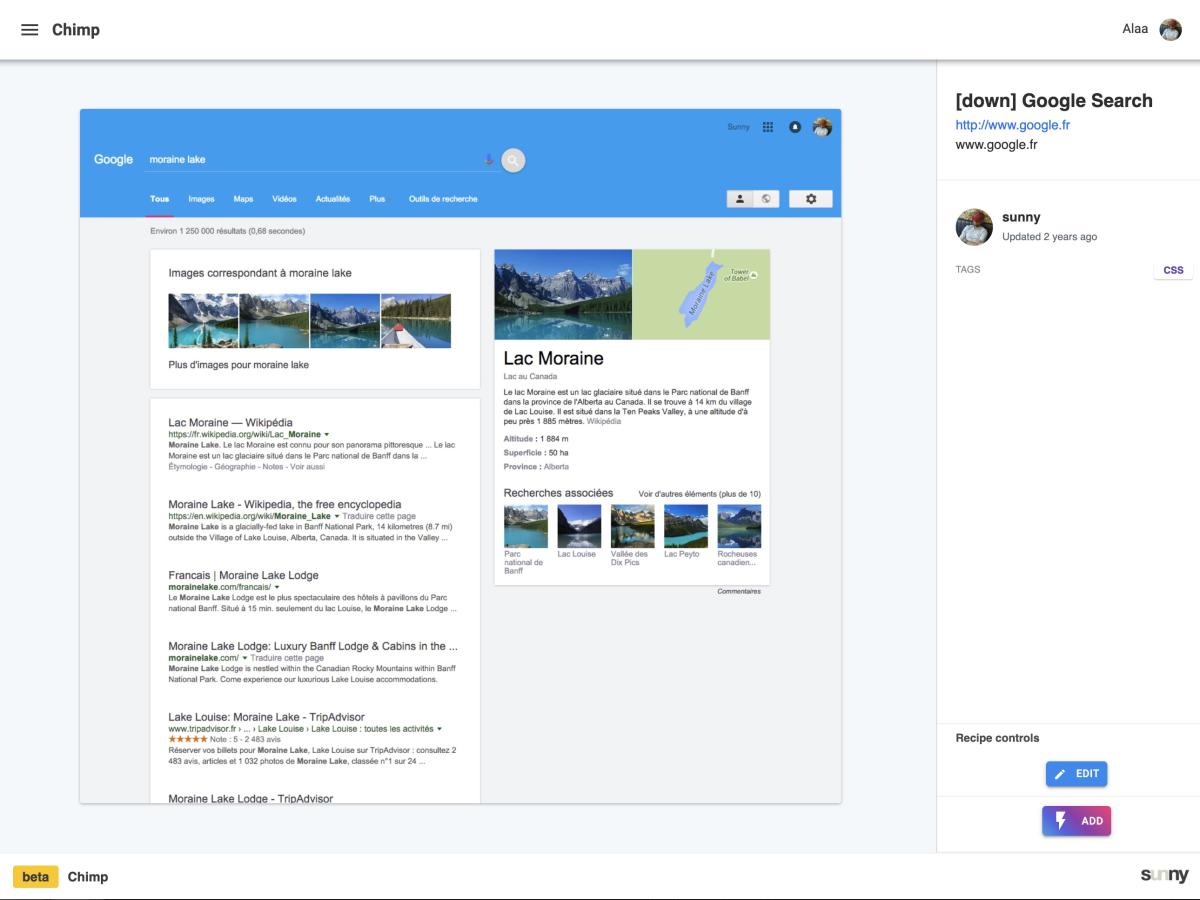The height and width of the screenshot is (900, 1200).
Task: Open the hamburger menu next to Chimp
Action: (30, 30)
